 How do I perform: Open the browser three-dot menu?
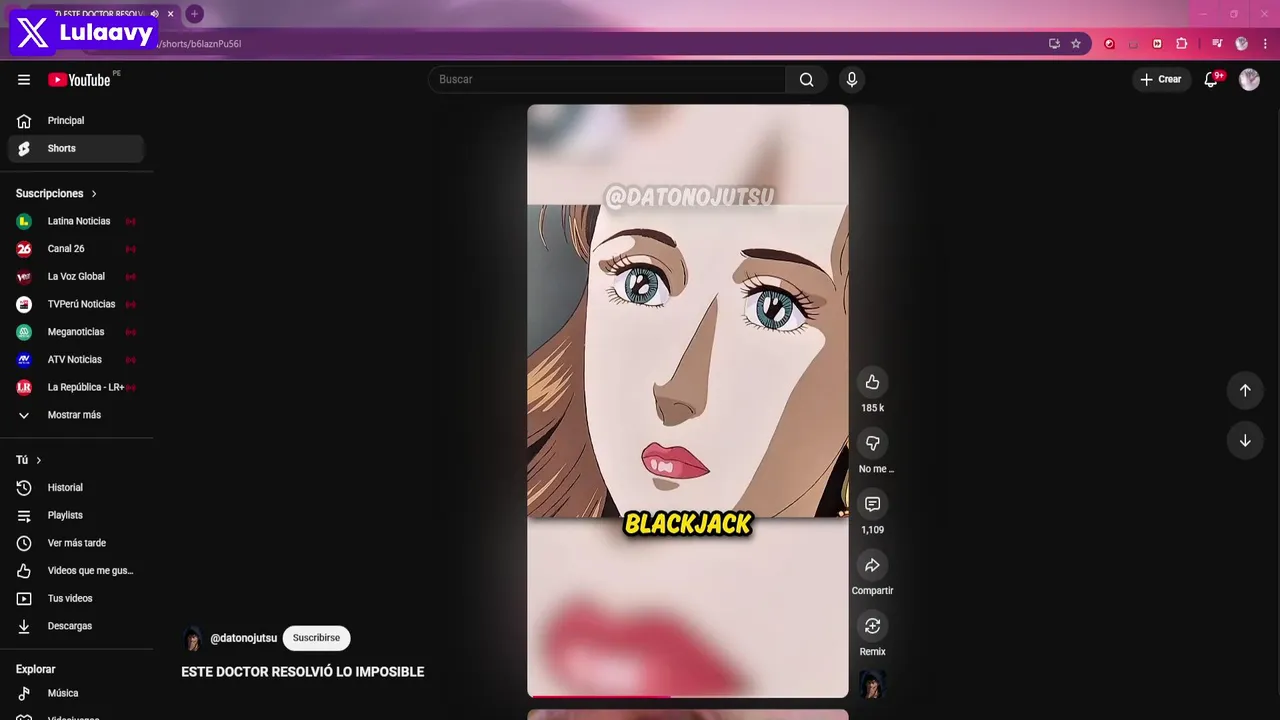pyautogui.click(x=1265, y=44)
